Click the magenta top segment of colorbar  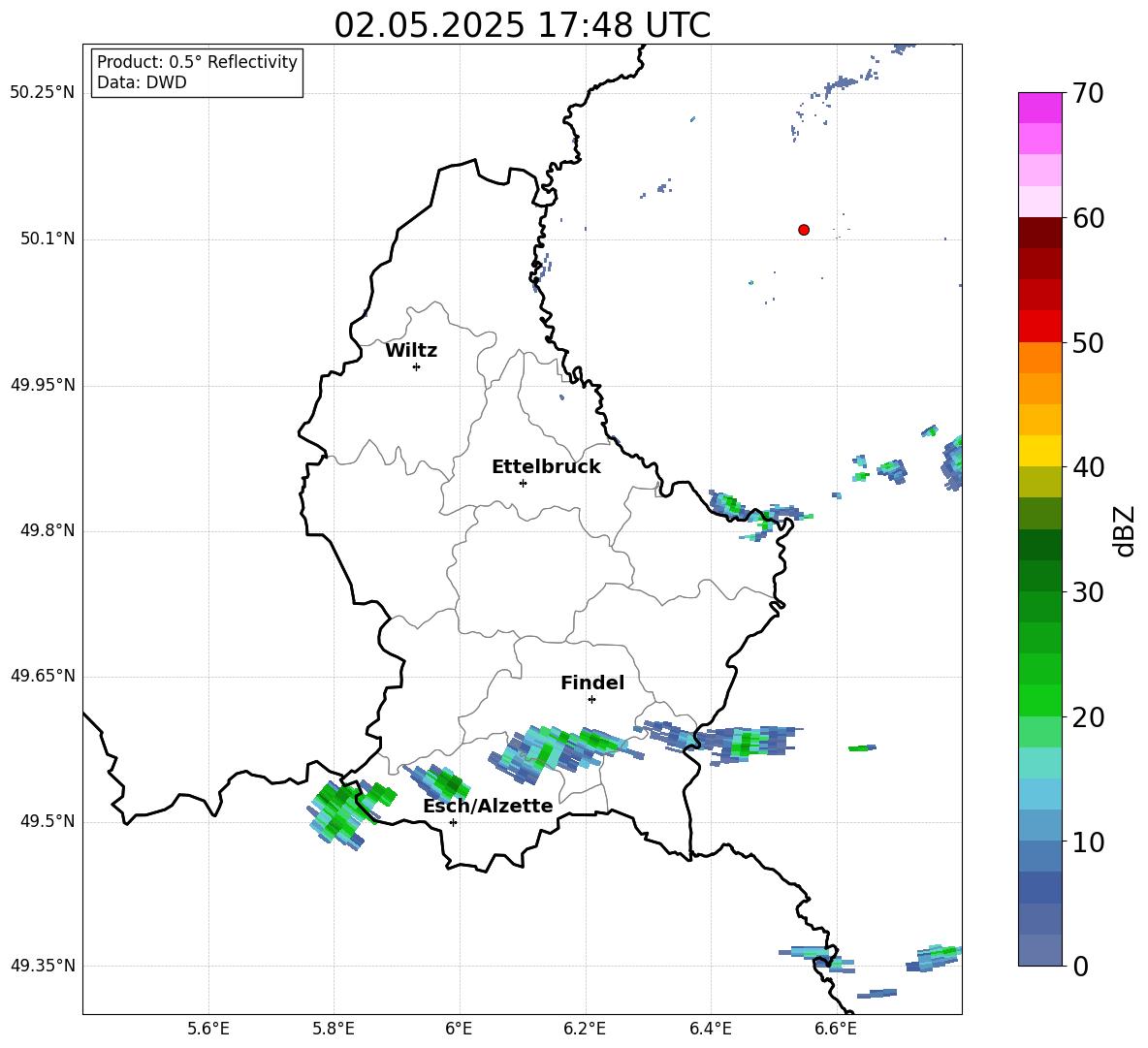click(x=1039, y=109)
